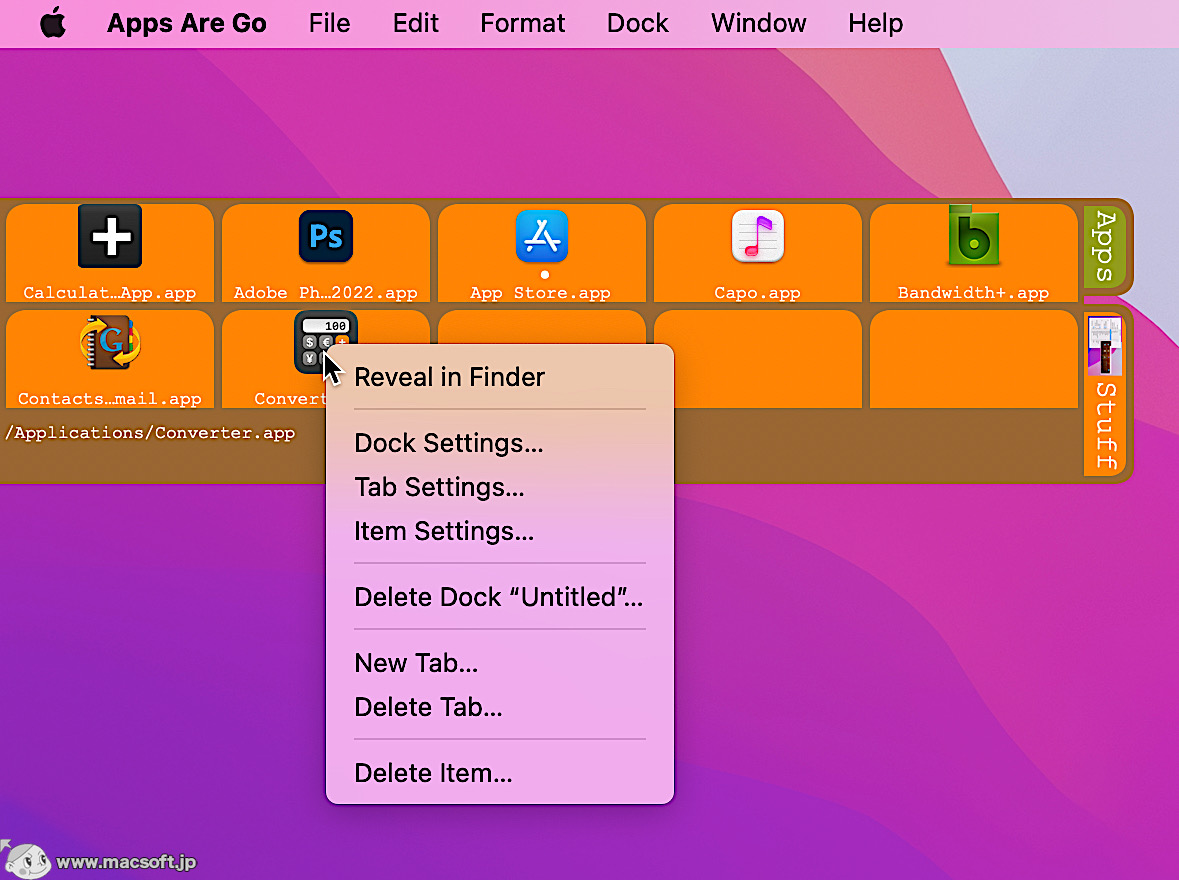The width and height of the screenshot is (1179, 880).
Task: Open the File menu
Action: tap(329, 23)
